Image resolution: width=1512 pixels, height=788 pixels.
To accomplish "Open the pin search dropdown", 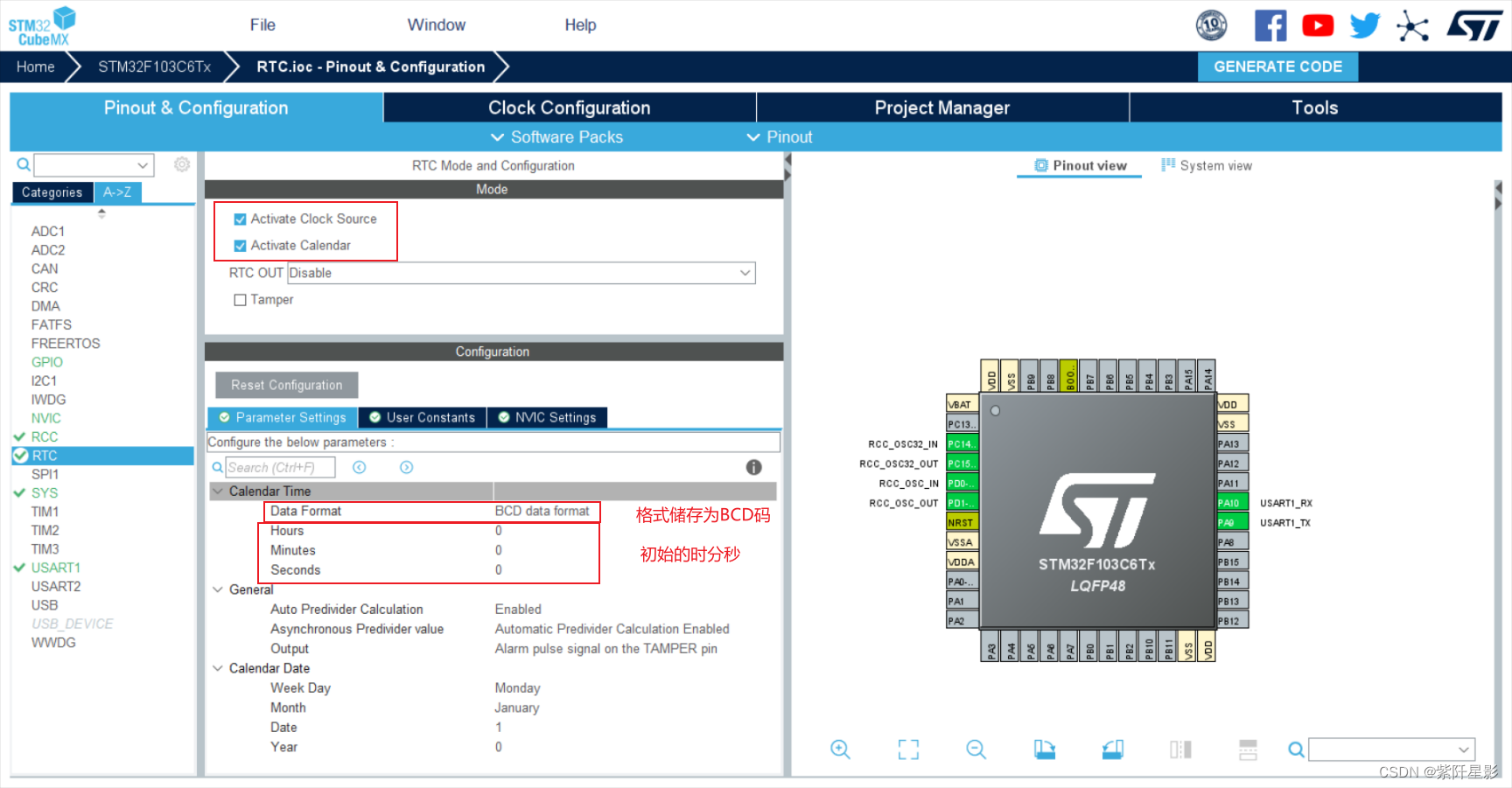I will click(1463, 750).
